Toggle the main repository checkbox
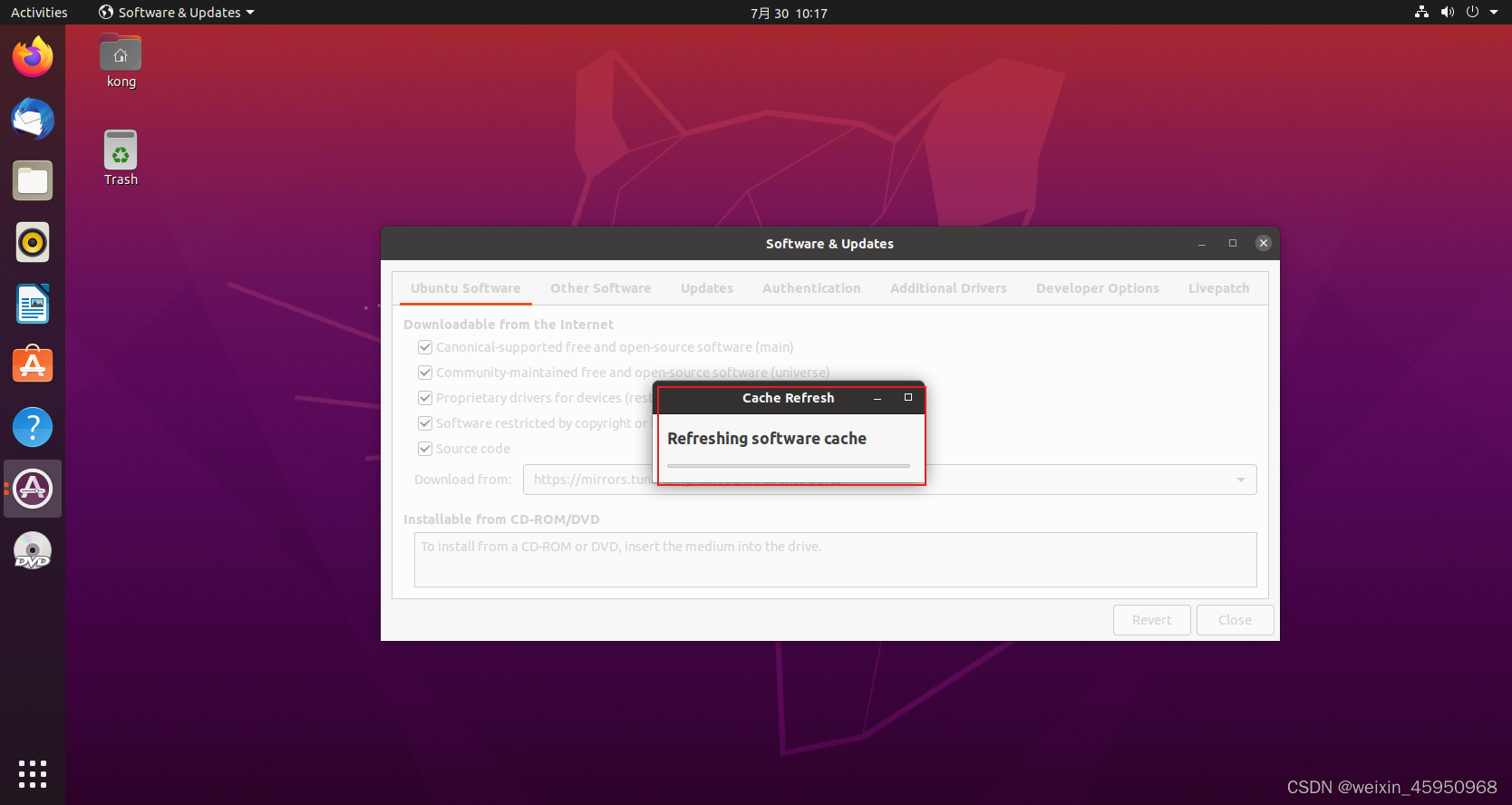 (x=425, y=347)
